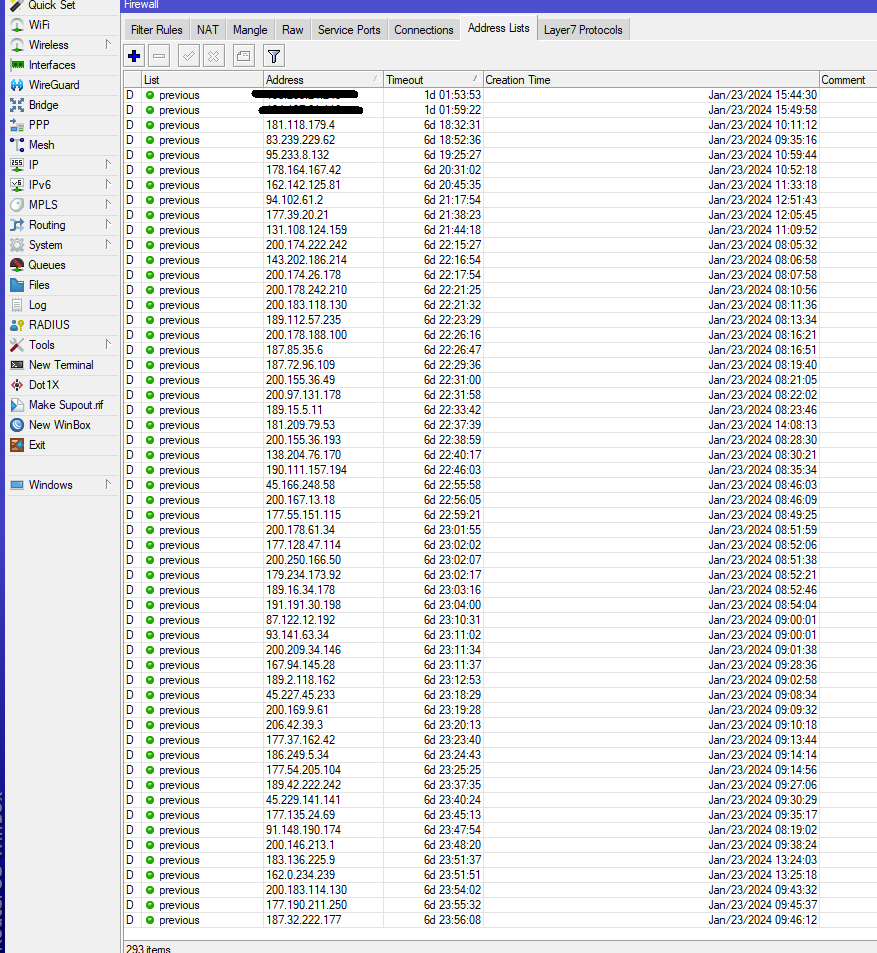The image size is (877, 953).
Task: Toggle sort order on the Timeout column
Action: pyautogui.click(x=430, y=79)
